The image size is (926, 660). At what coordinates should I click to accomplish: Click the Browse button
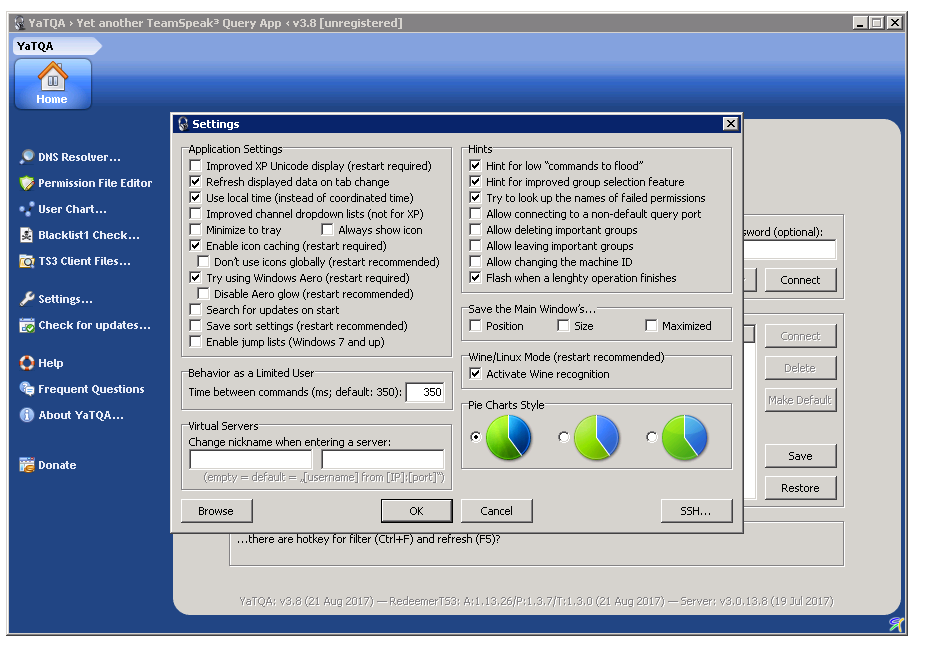(216, 511)
